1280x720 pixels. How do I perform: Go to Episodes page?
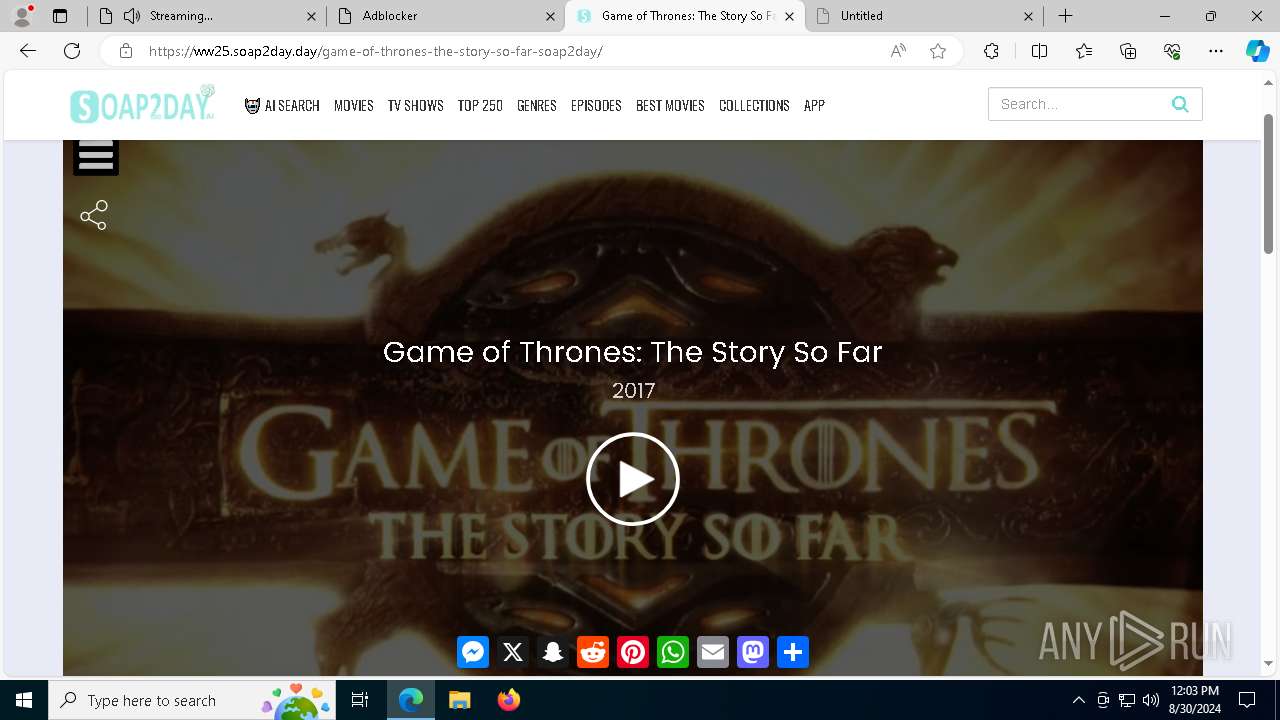596,105
